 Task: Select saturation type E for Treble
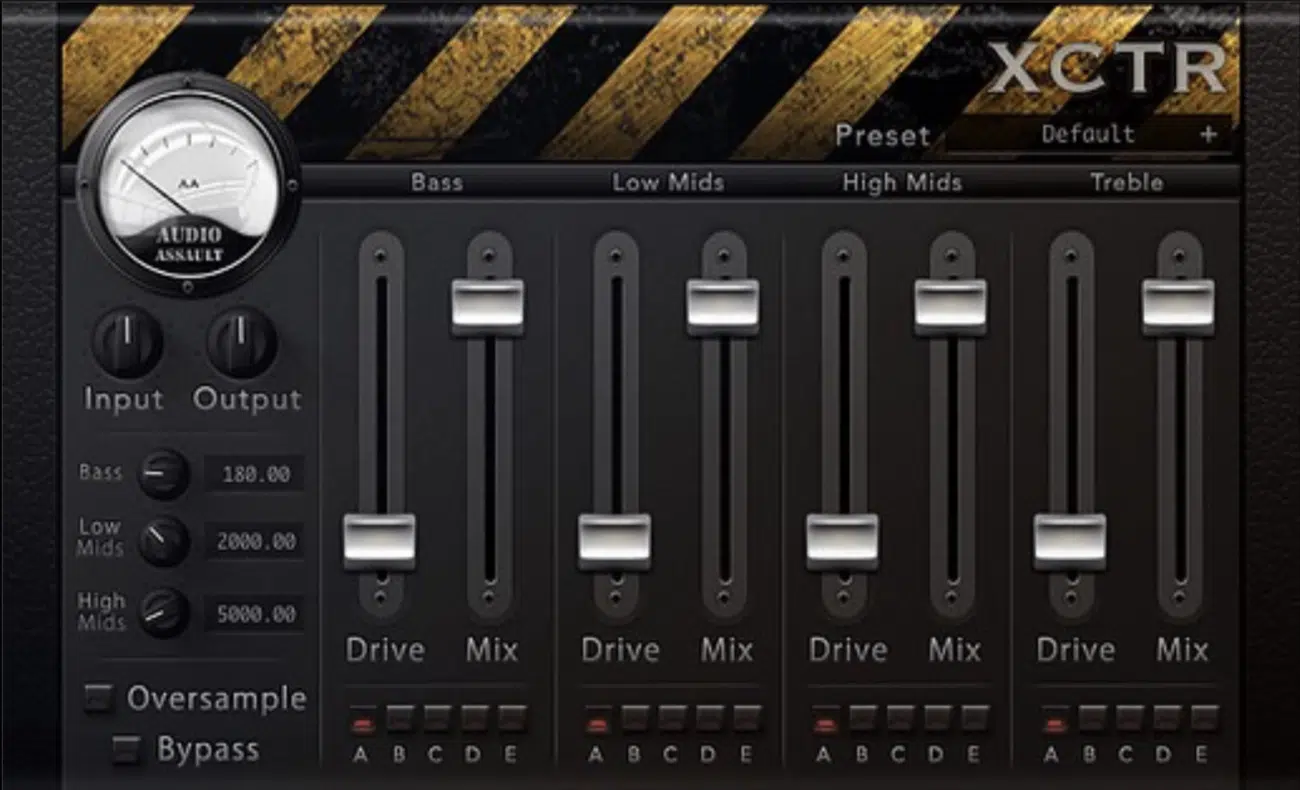point(1203,719)
